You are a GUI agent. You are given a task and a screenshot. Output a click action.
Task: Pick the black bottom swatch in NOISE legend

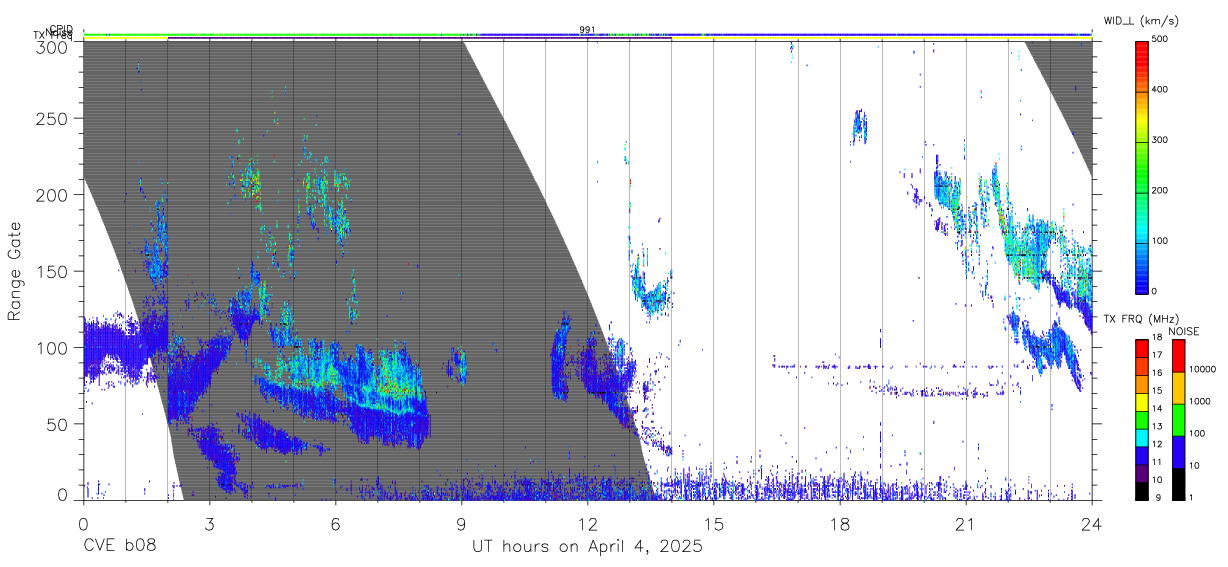click(x=1177, y=484)
